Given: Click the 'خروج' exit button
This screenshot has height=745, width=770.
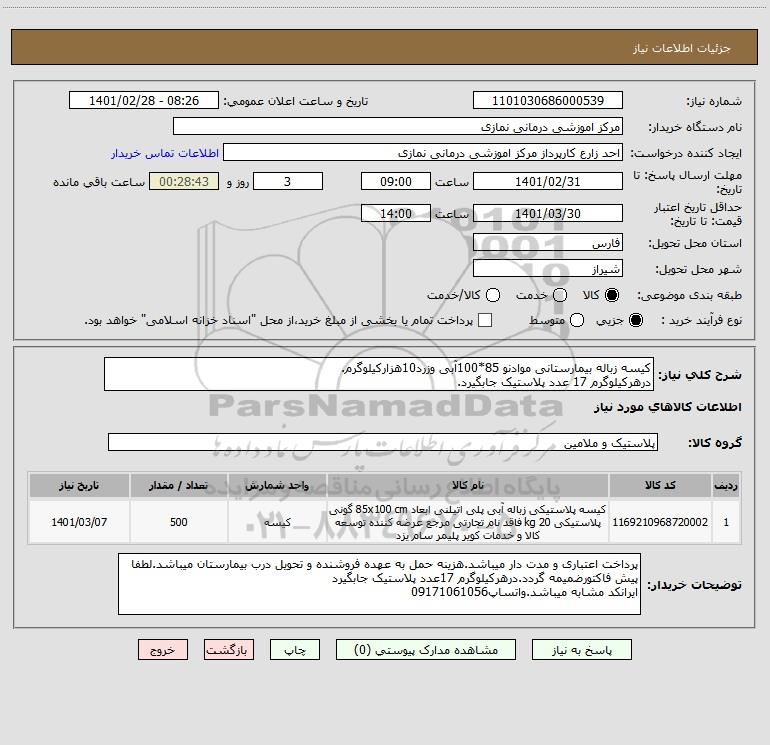Looking at the screenshot, I should [163, 650].
